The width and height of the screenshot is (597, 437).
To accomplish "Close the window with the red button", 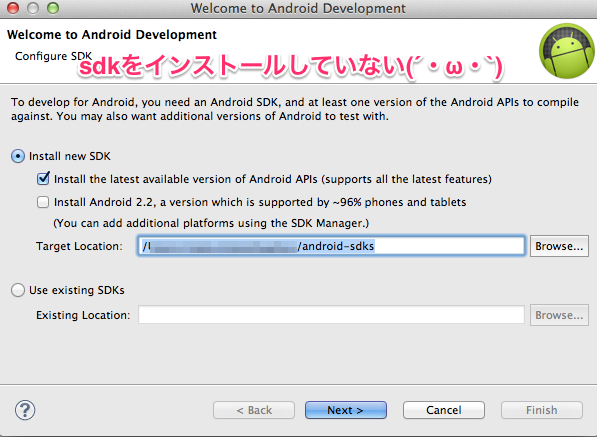I will [13, 8].
